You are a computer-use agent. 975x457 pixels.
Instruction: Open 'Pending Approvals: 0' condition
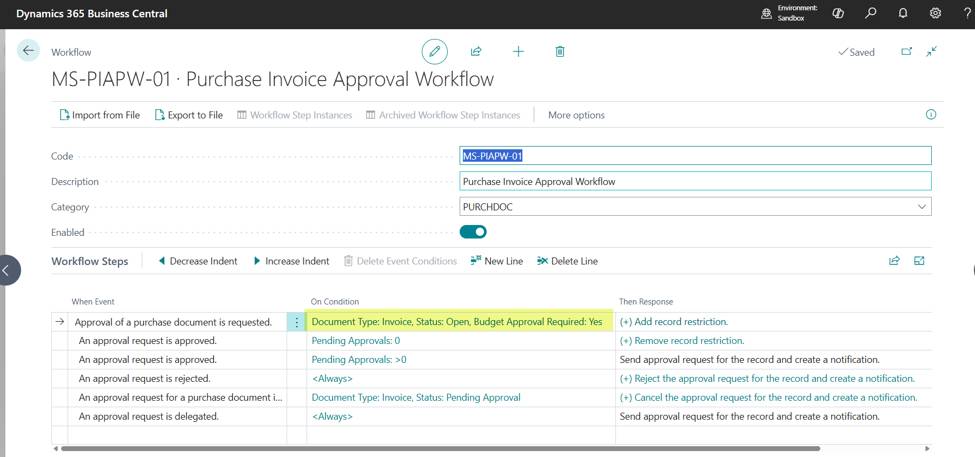(356, 341)
